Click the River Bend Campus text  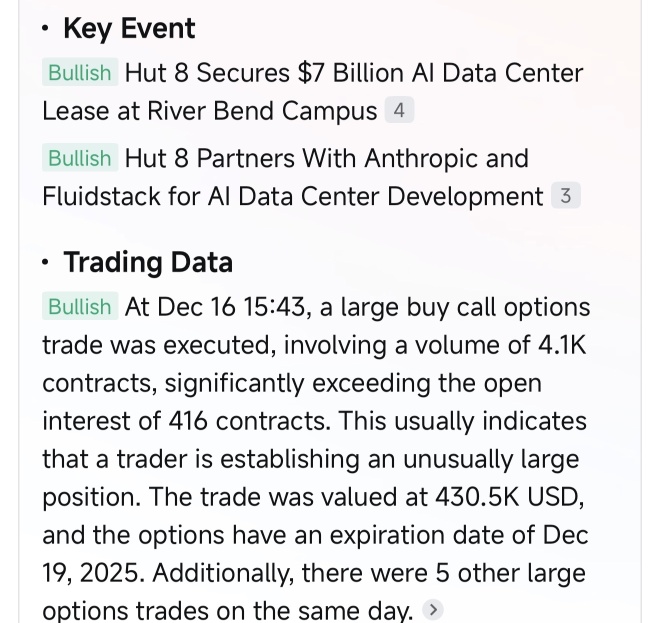pos(262,111)
